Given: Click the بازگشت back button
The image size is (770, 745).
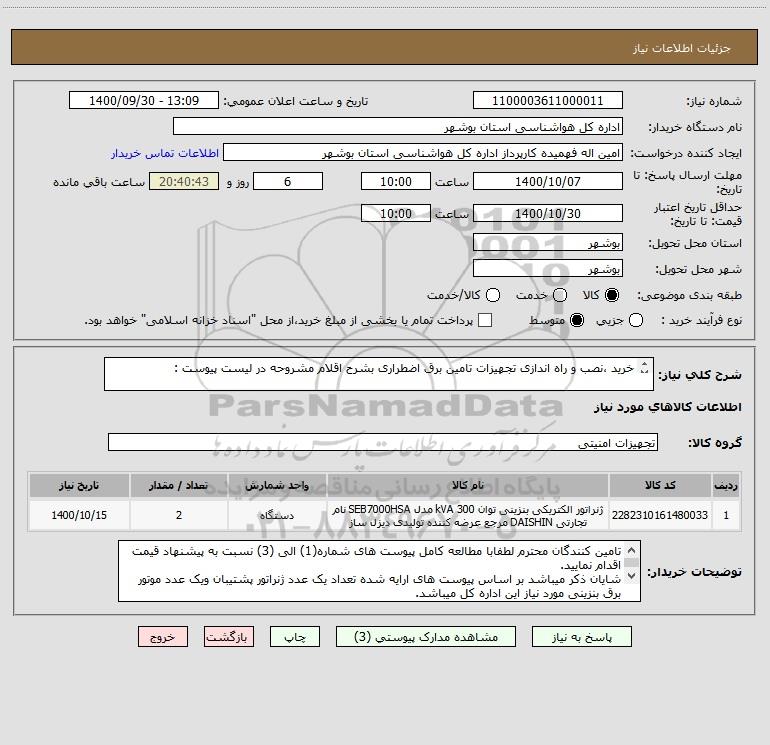Looking at the screenshot, I should 229,637.
